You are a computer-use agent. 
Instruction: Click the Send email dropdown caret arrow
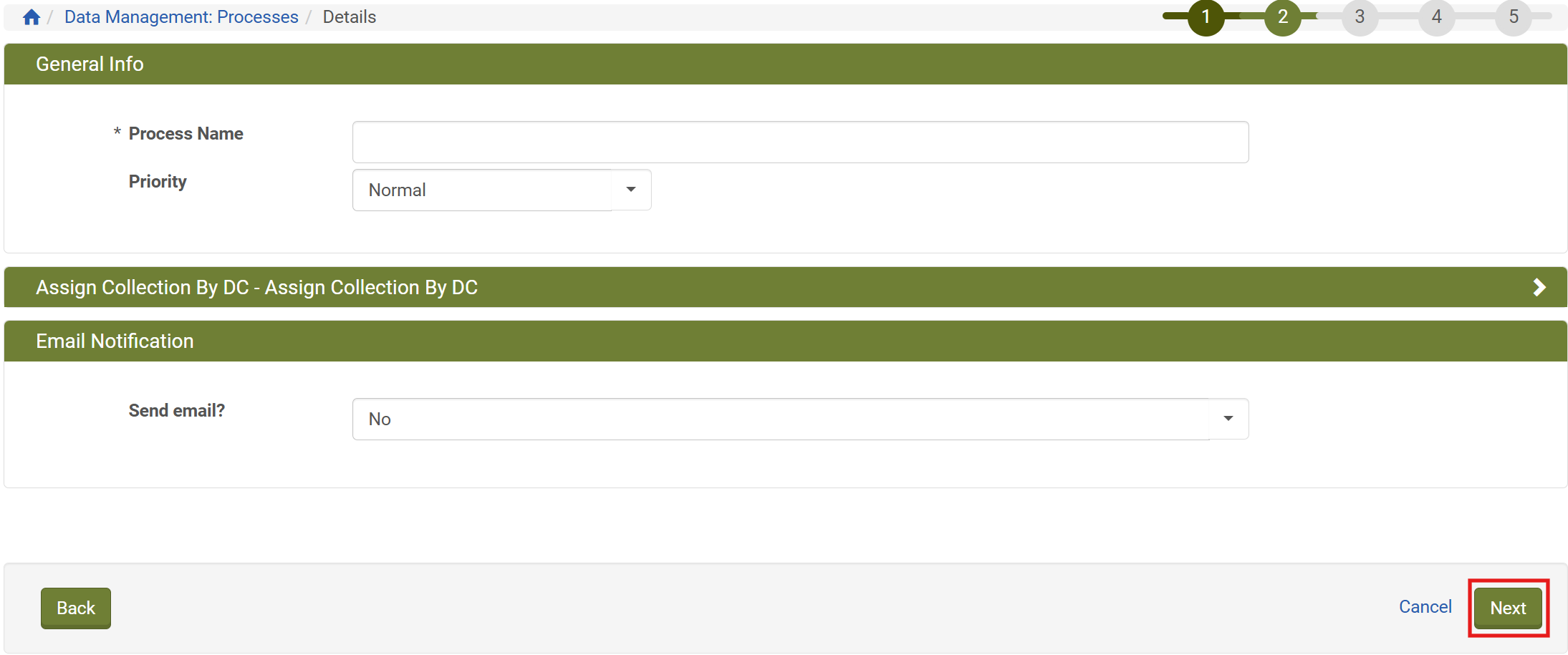click(1228, 419)
